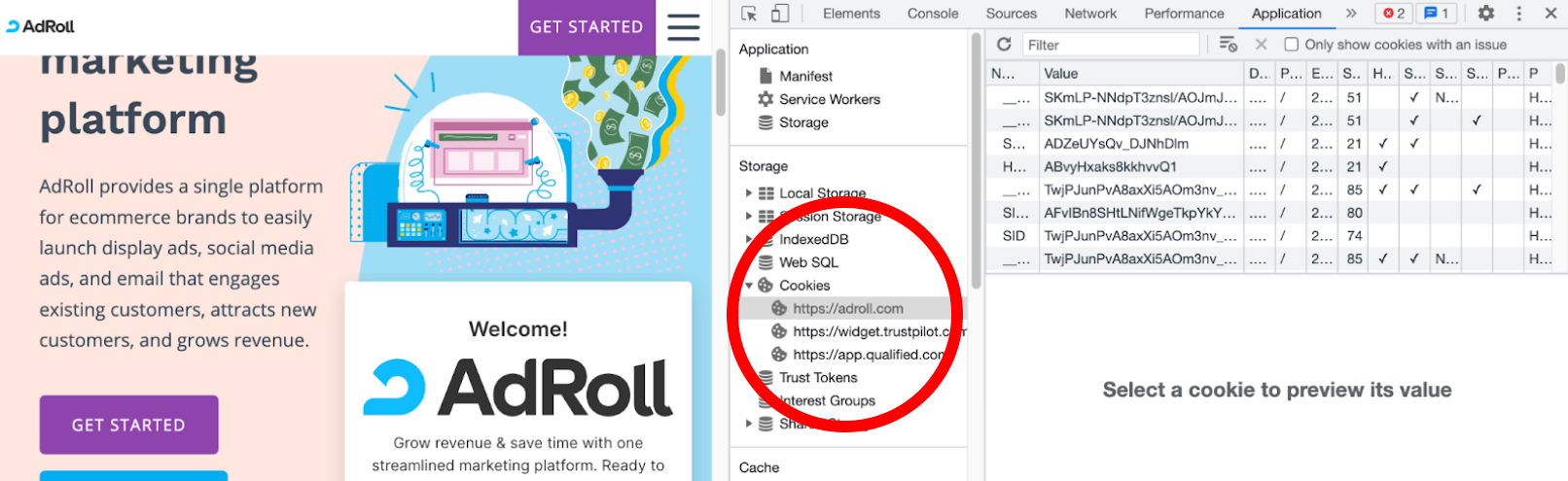Switch to the Console tab
1568x481 pixels.
pyautogui.click(x=933, y=14)
